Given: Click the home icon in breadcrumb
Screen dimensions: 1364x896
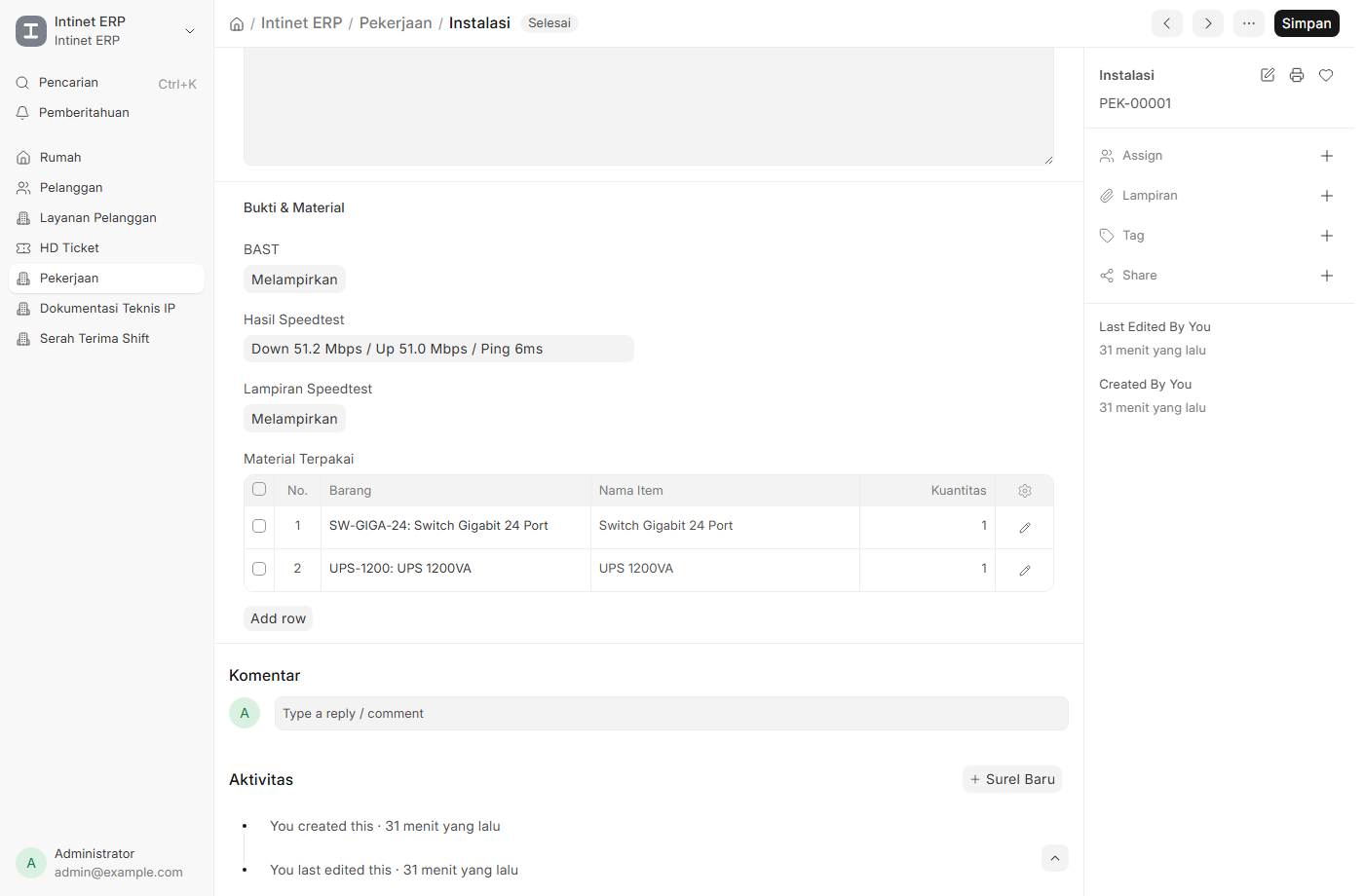Looking at the screenshot, I should [237, 23].
